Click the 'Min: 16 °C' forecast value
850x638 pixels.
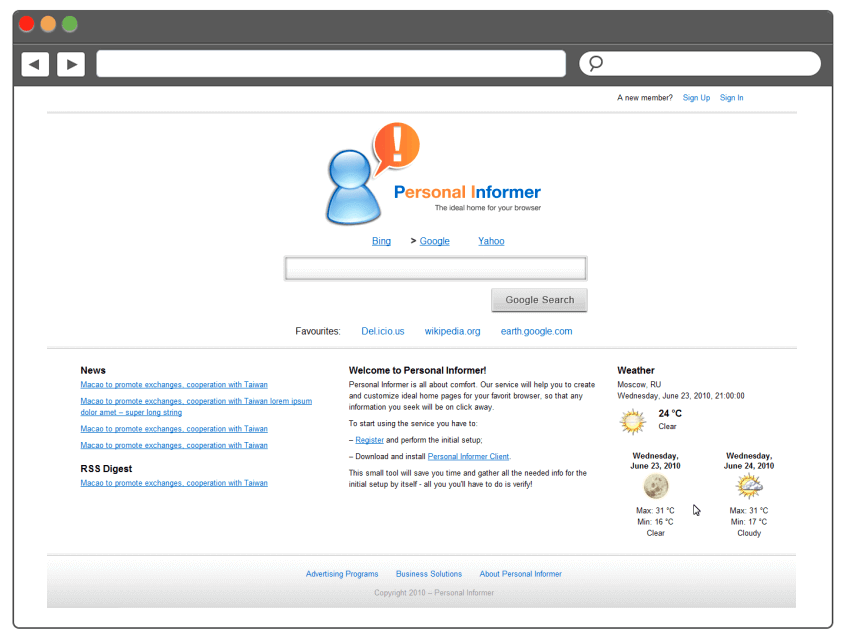(655, 522)
